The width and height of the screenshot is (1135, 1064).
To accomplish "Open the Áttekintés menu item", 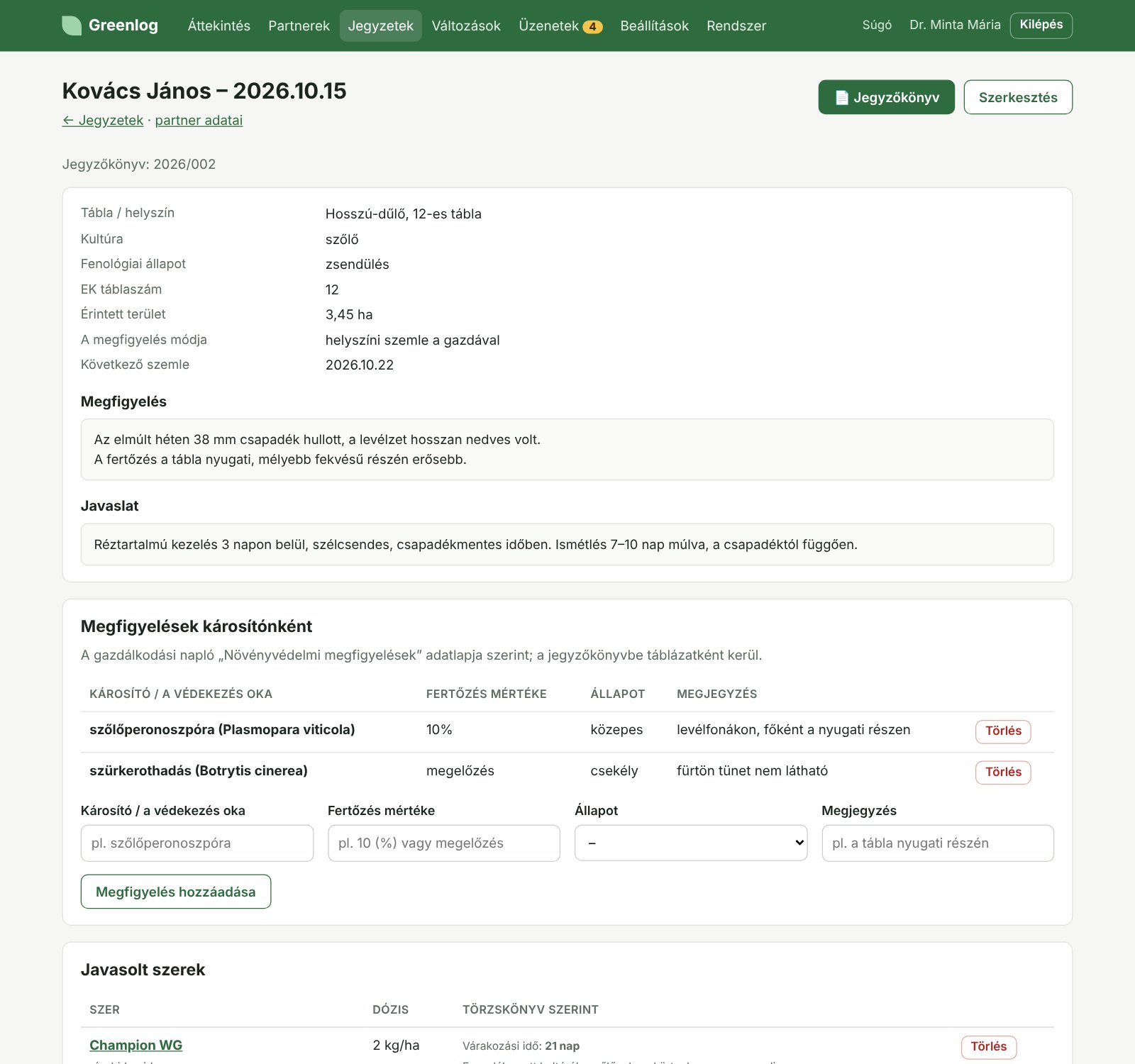I will point(218,26).
